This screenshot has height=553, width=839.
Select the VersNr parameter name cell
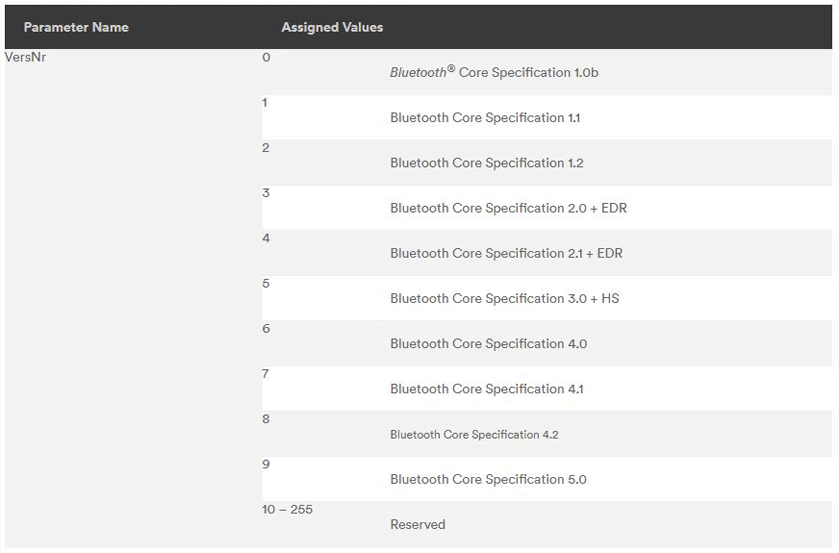[x=26, y=57]
